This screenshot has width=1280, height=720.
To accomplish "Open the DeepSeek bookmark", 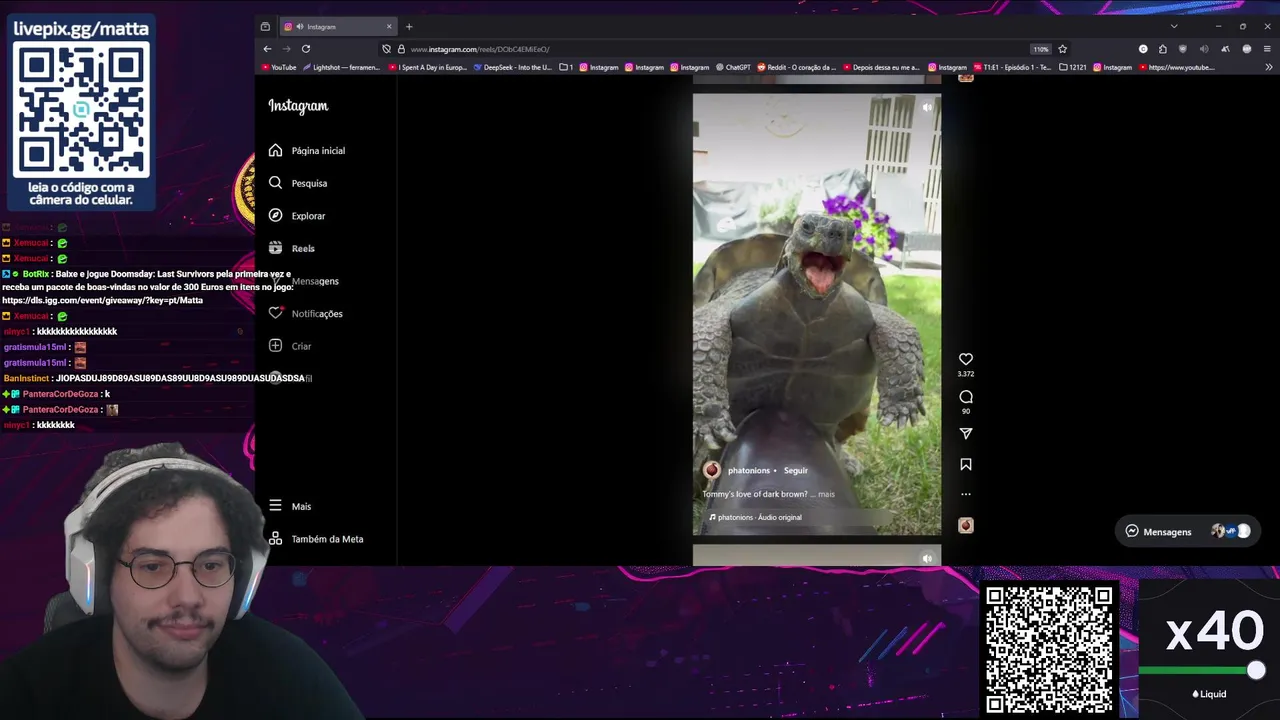I will coord(513,68).
